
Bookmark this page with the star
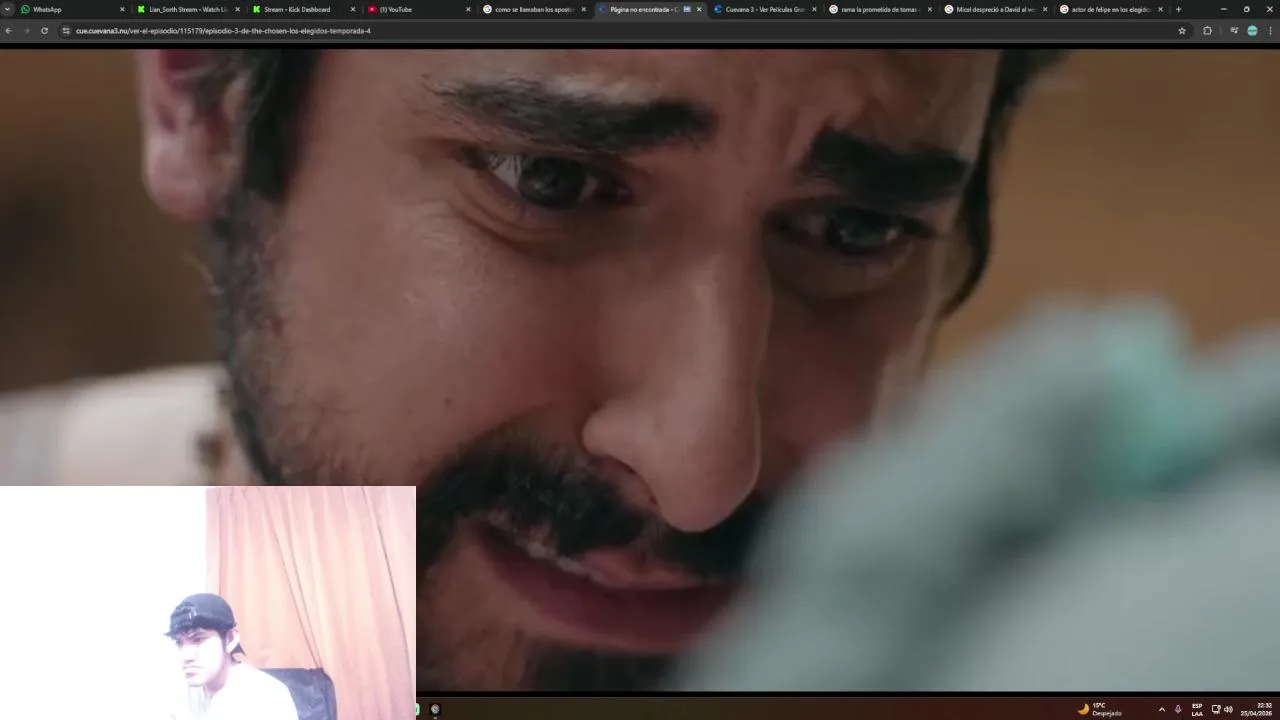pos(1182,31)
